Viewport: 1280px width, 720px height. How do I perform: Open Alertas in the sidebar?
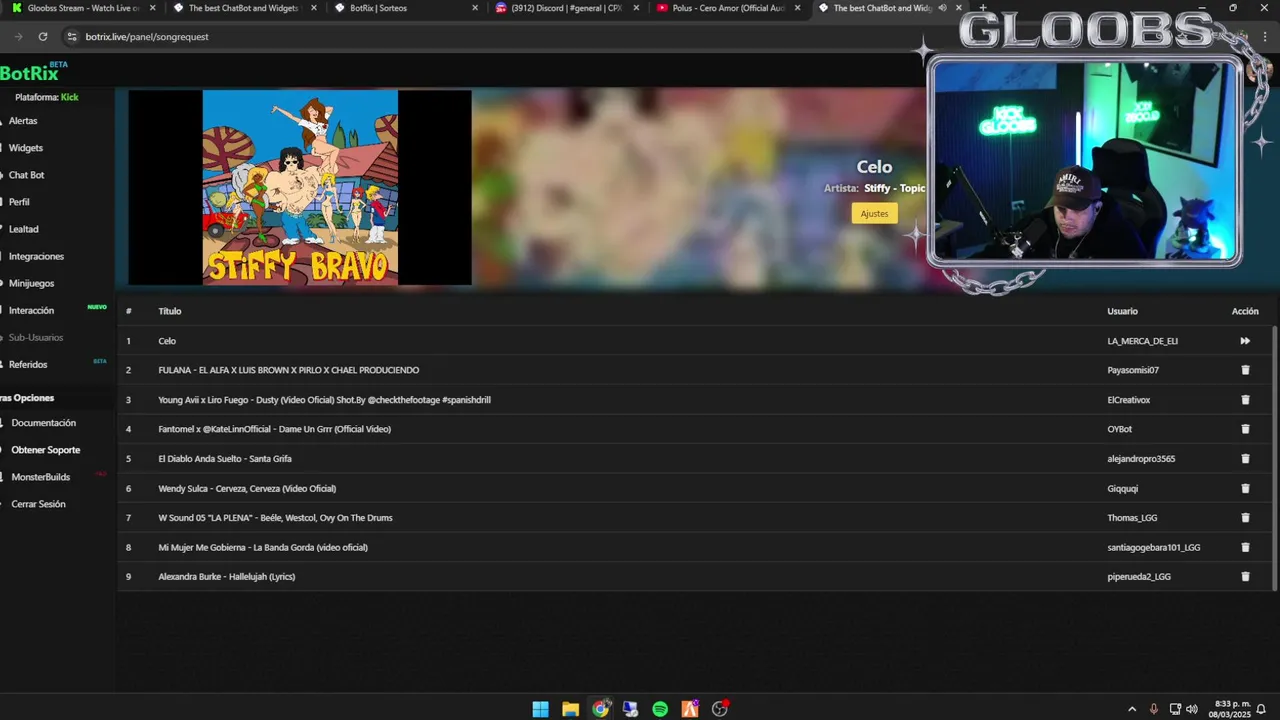point(23,121)
